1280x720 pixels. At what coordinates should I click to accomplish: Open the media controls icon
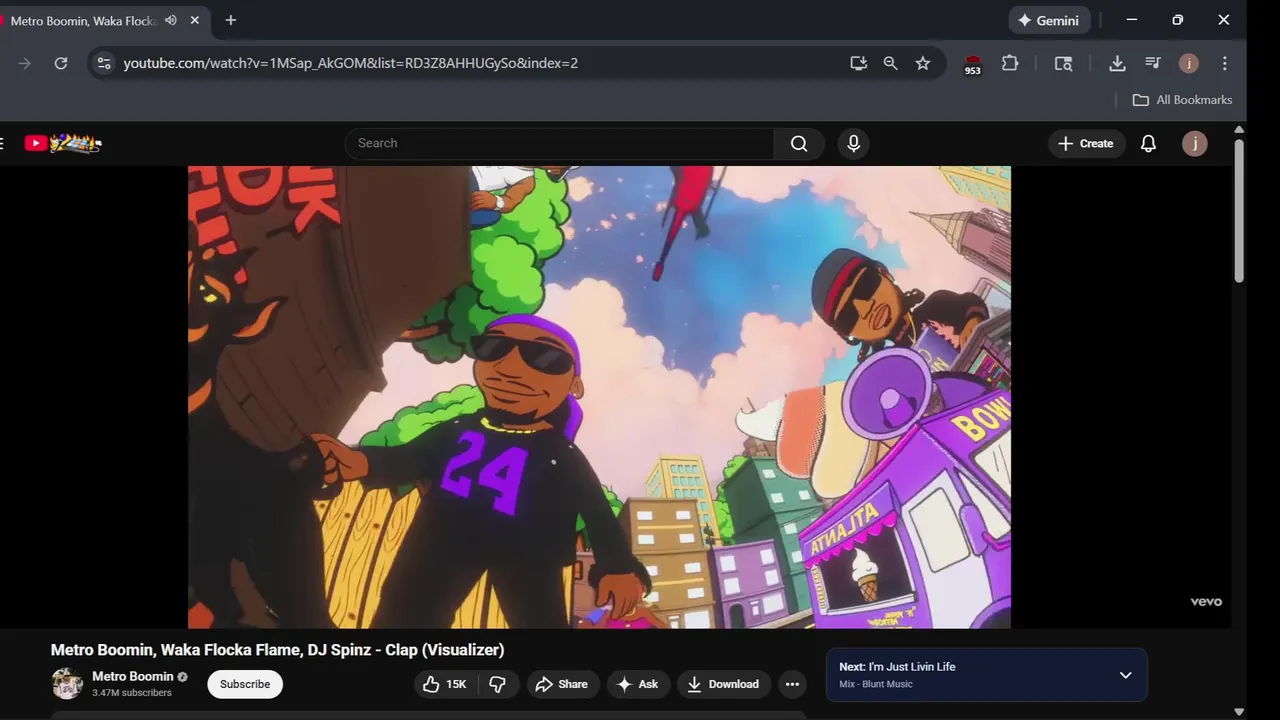click(1153, 63)
